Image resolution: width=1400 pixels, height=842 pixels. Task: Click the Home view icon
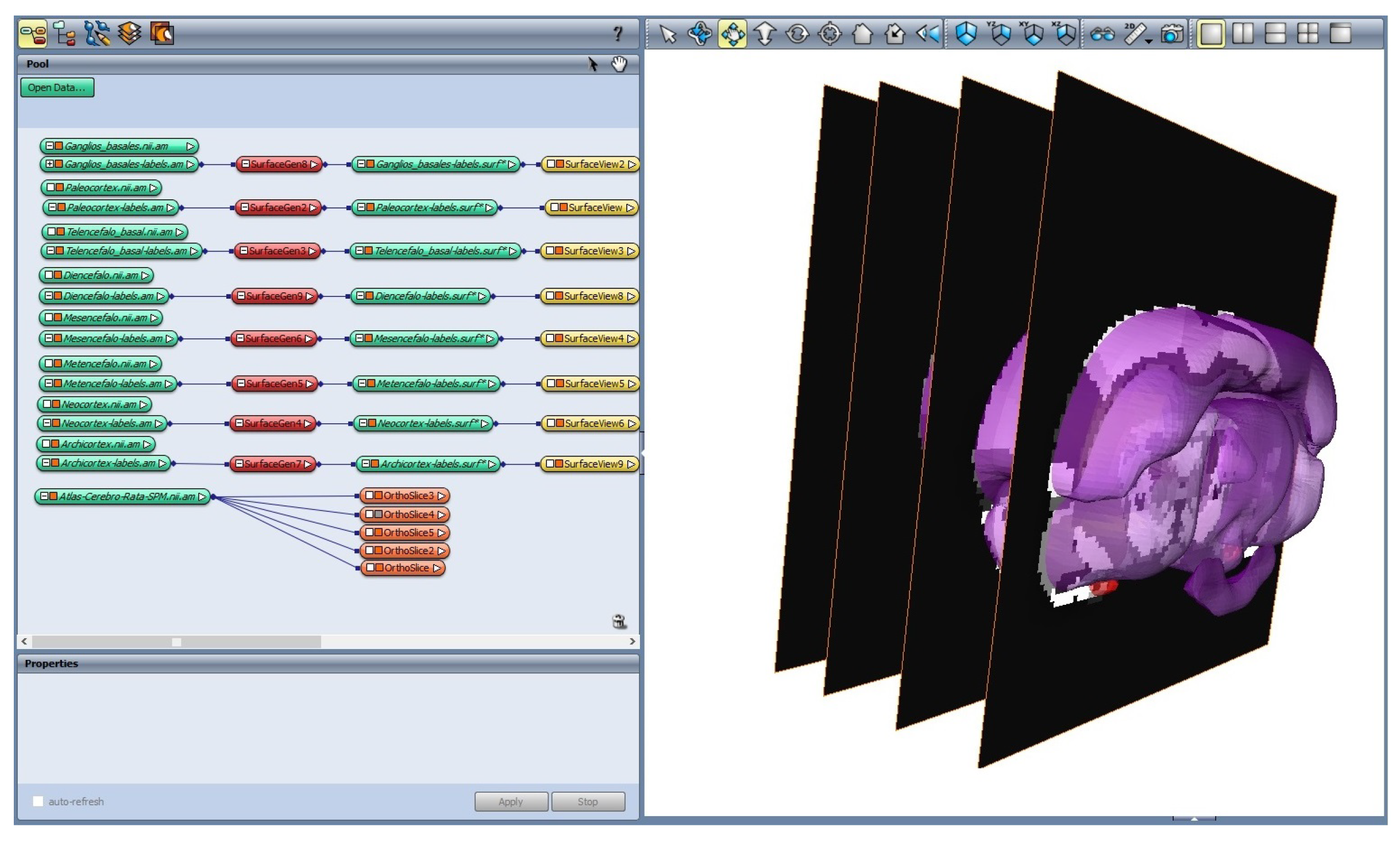(x=862, y=34)
